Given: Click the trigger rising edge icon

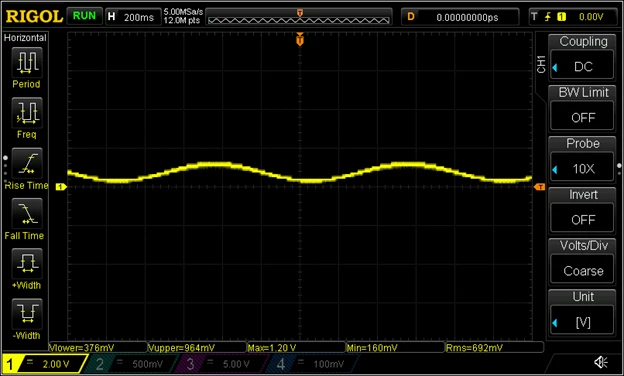Looking at the screenshot, I should coord(548,17).
